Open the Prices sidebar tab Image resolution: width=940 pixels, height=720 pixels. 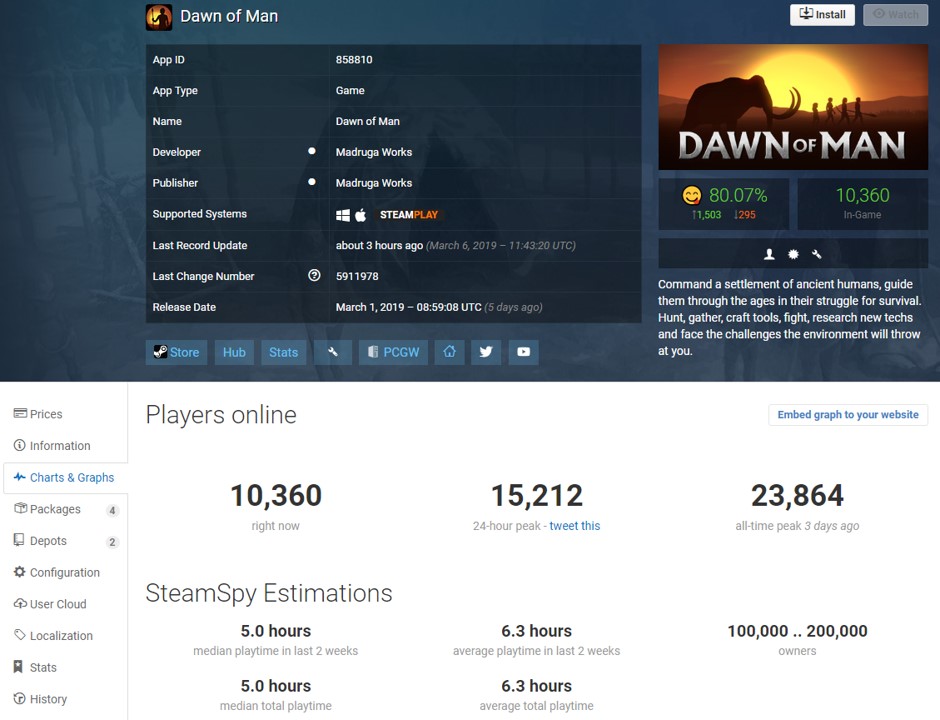pos(65,414)
